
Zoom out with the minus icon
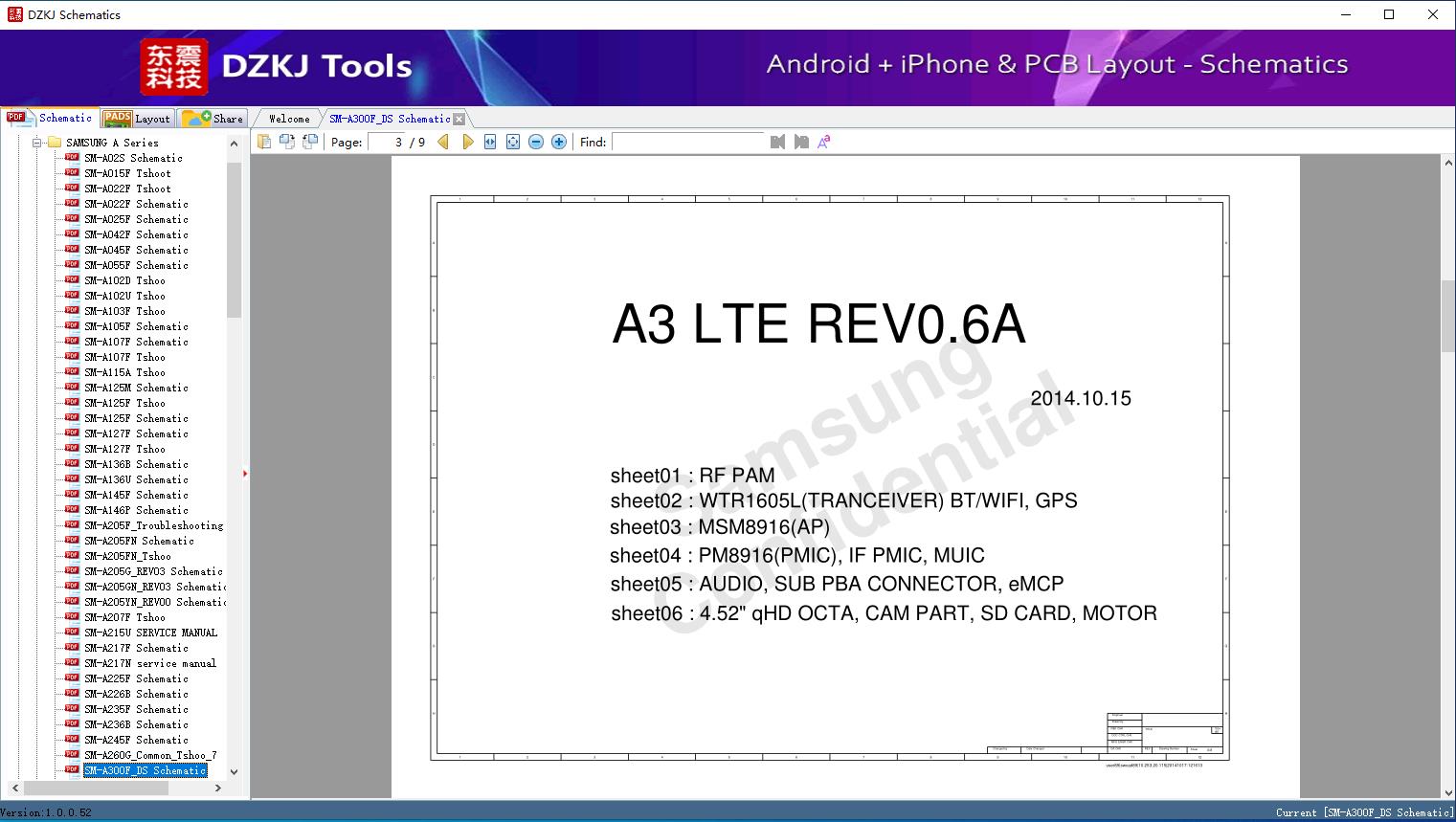(536, 142)
